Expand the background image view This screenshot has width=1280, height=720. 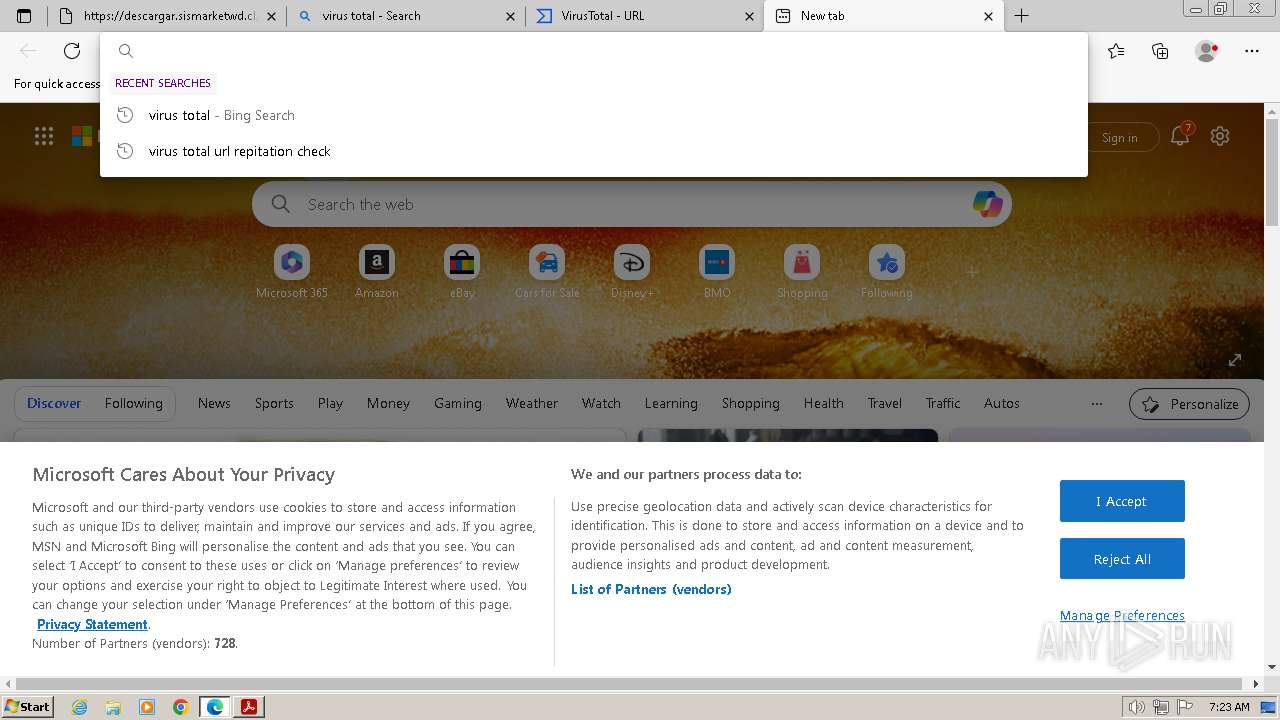tap(1235, 360)
